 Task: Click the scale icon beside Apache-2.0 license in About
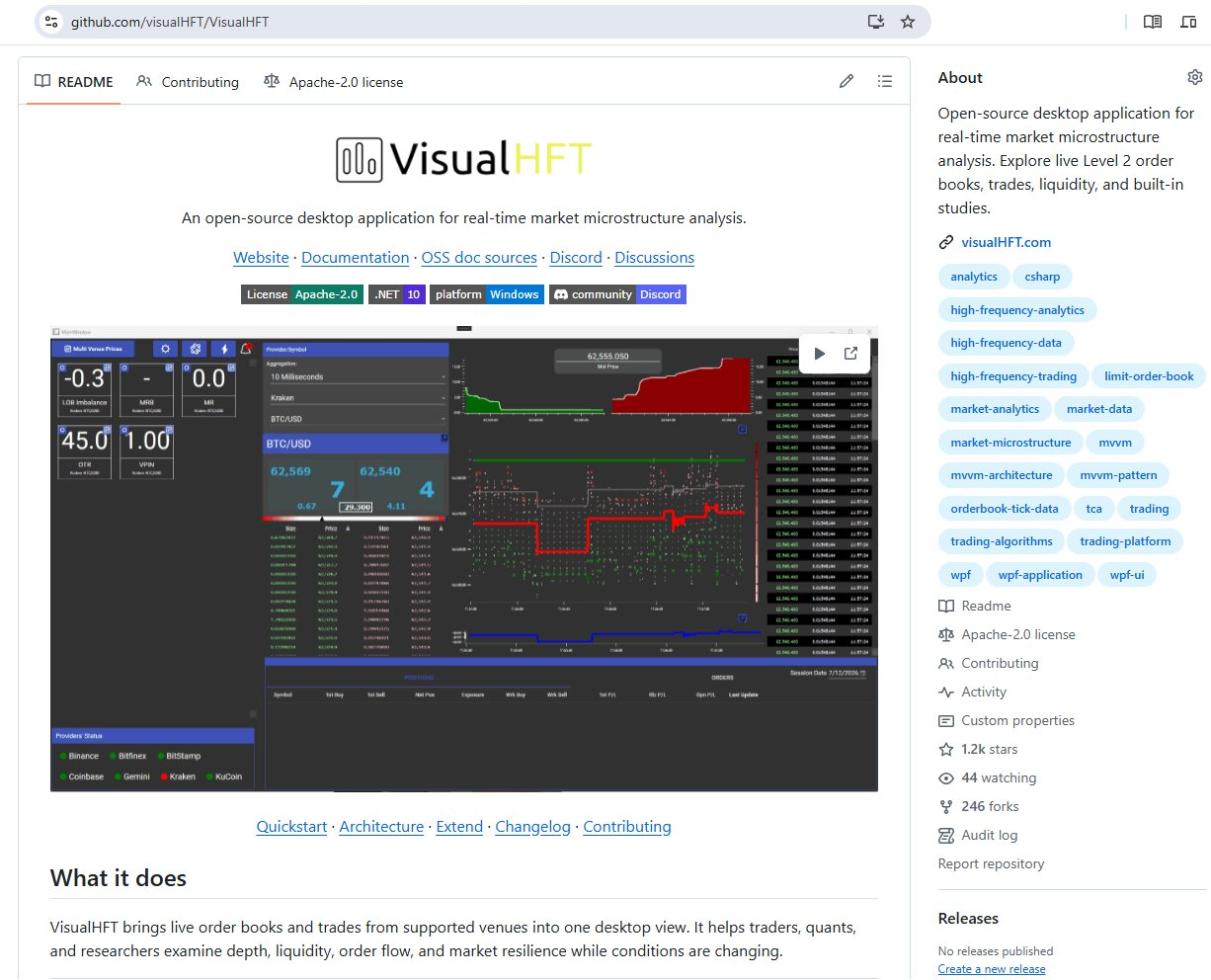click(946, 634)
